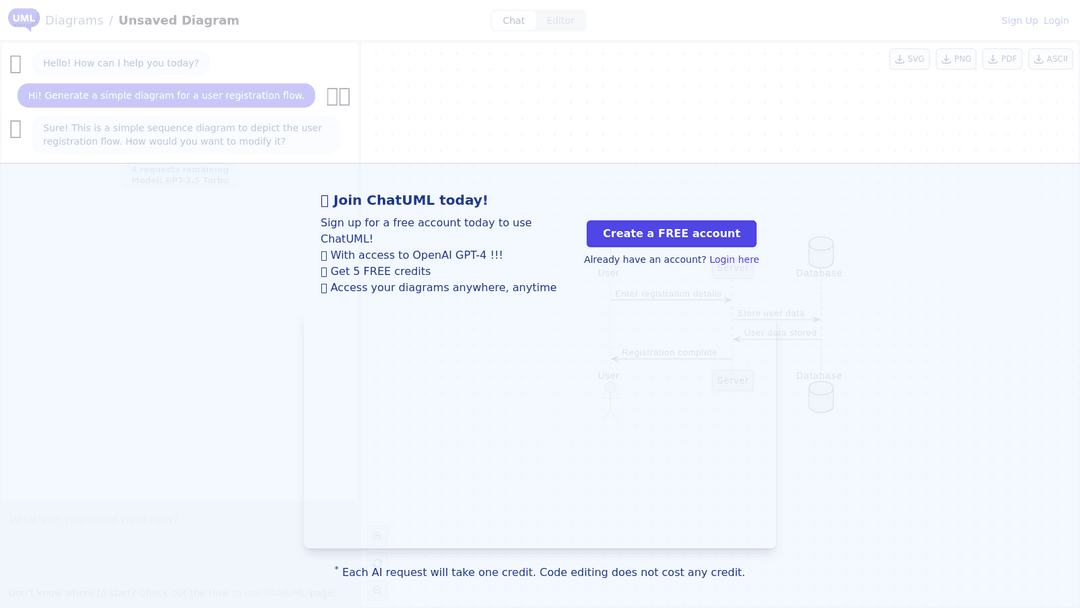Click Login in the top bar

[x=1056, y=20]
